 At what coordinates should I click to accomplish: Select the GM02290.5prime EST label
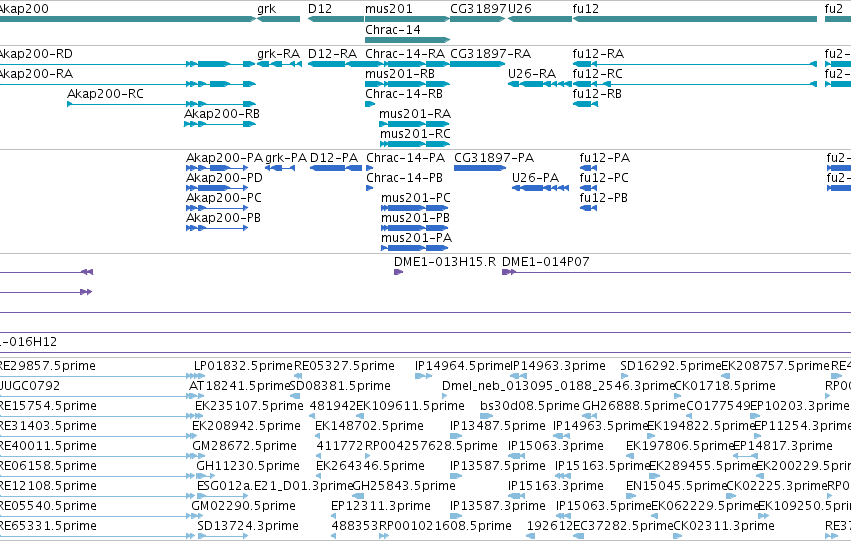(x=243, y=507)
